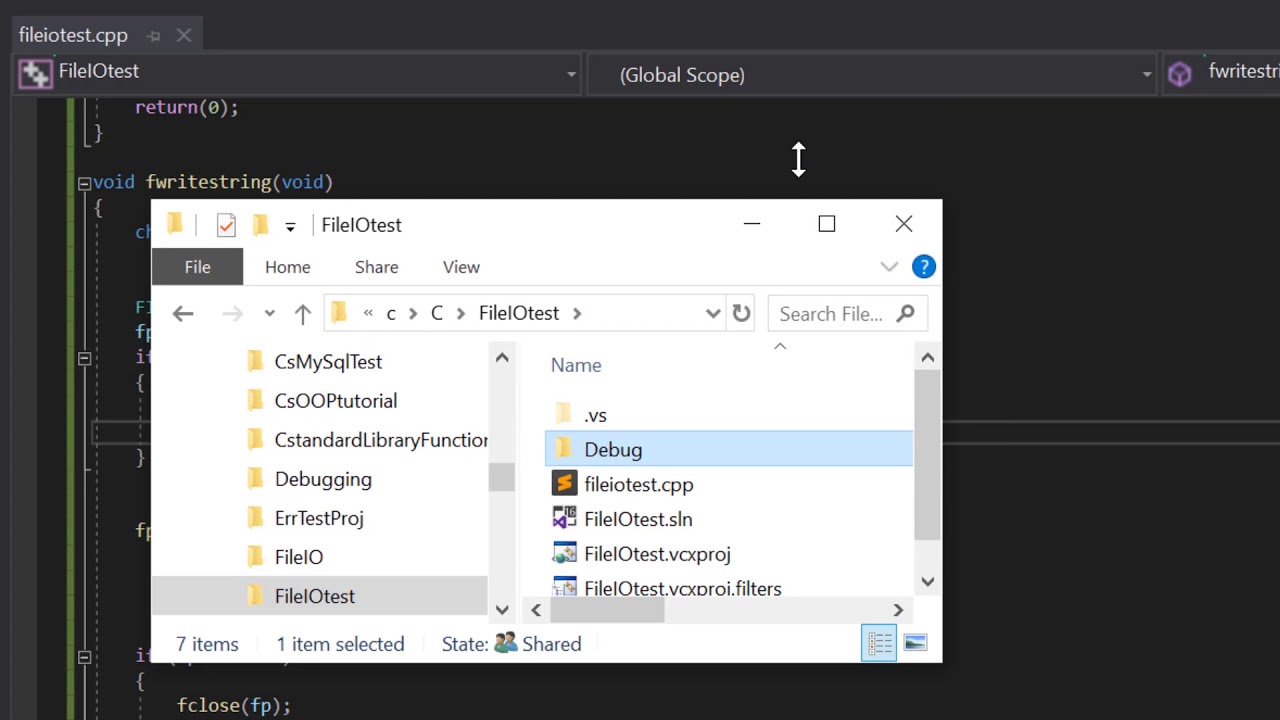Open the fileiotest.cpp file

tap(638, 485)
